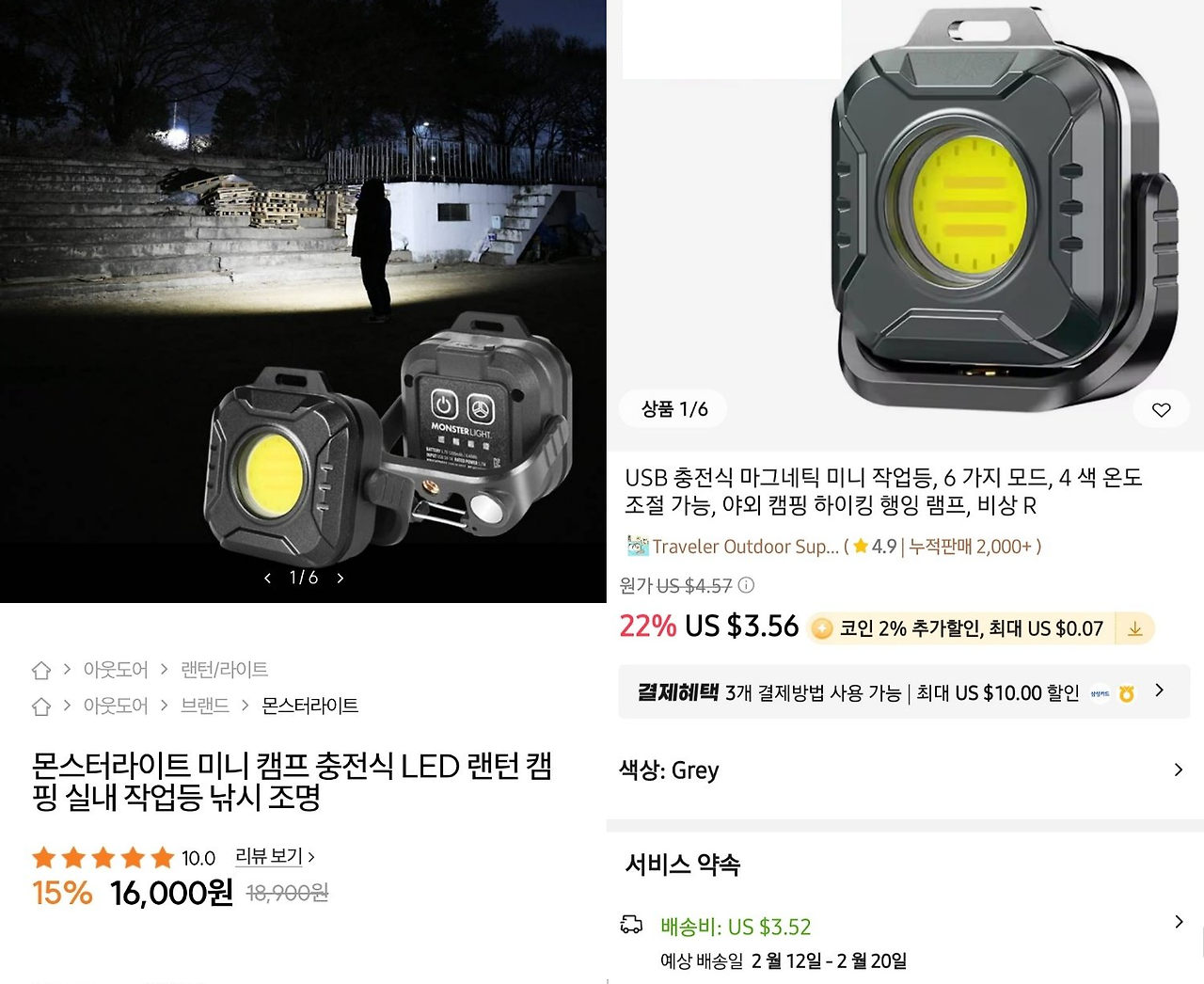Go to home via first breadcrumb house icon
This screenshot has height=984, width=1204.
pyautogui.click(x=41, y=670)
